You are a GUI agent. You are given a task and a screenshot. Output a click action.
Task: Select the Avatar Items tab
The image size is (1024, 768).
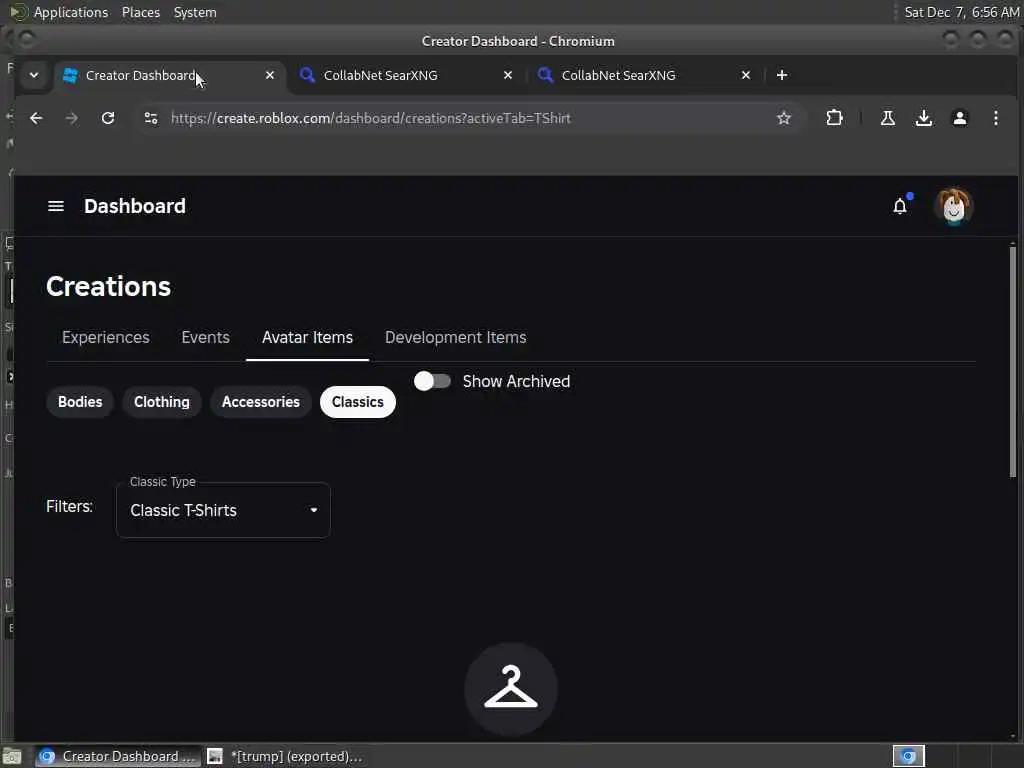(x=308, y=338)
